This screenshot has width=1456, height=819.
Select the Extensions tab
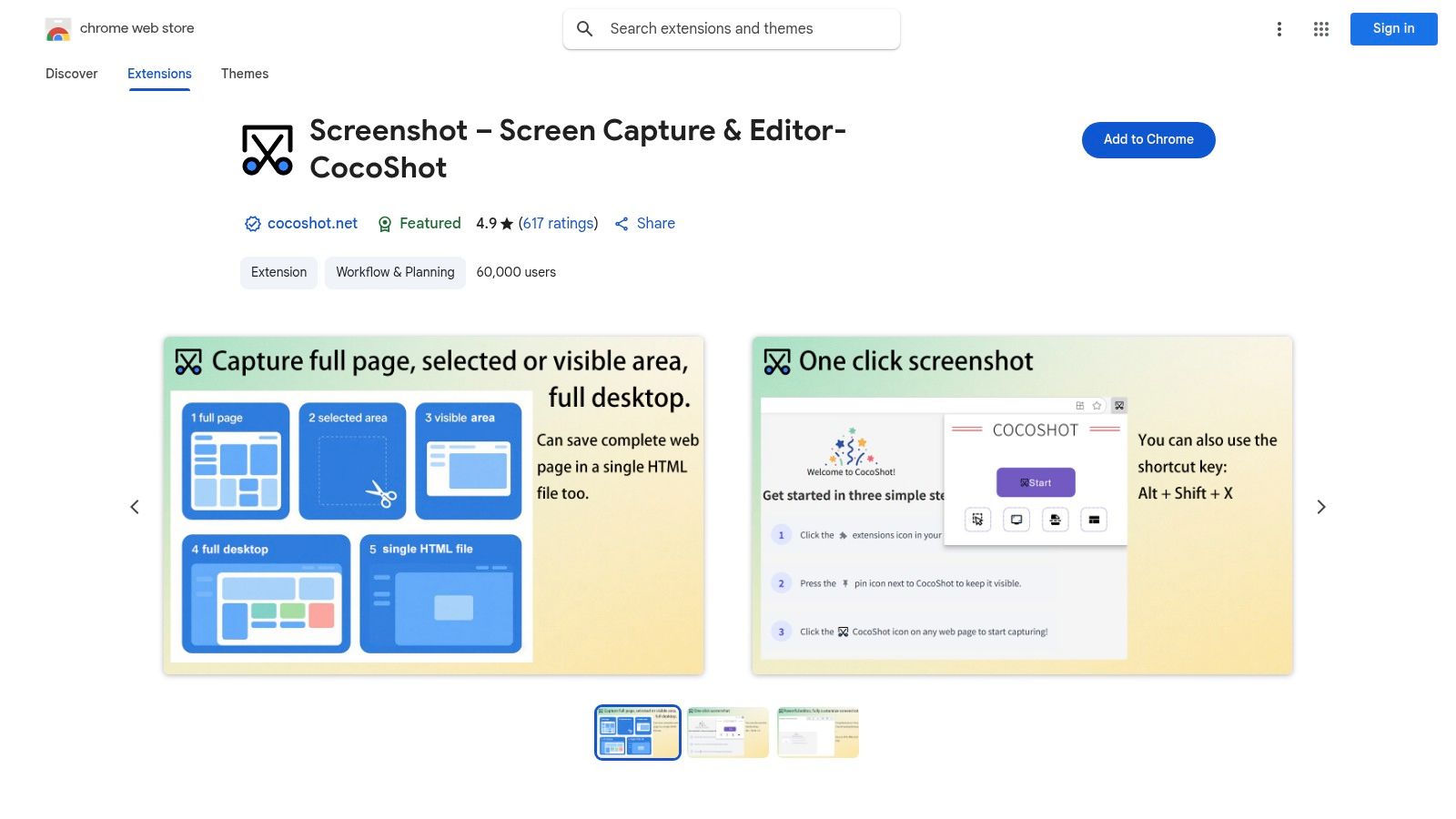click(159, 74)
